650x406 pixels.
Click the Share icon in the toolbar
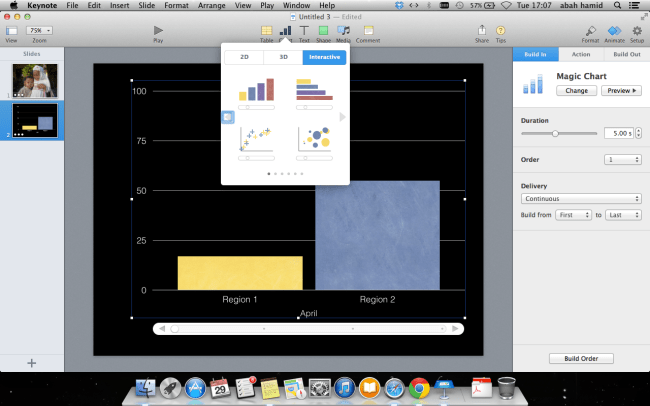click(x=482, y=31)
